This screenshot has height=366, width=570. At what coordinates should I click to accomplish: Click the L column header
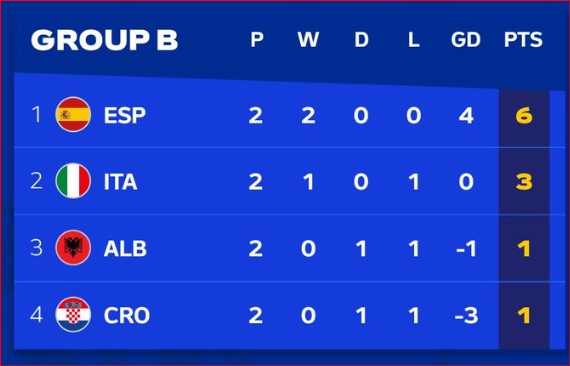[414, 40]
